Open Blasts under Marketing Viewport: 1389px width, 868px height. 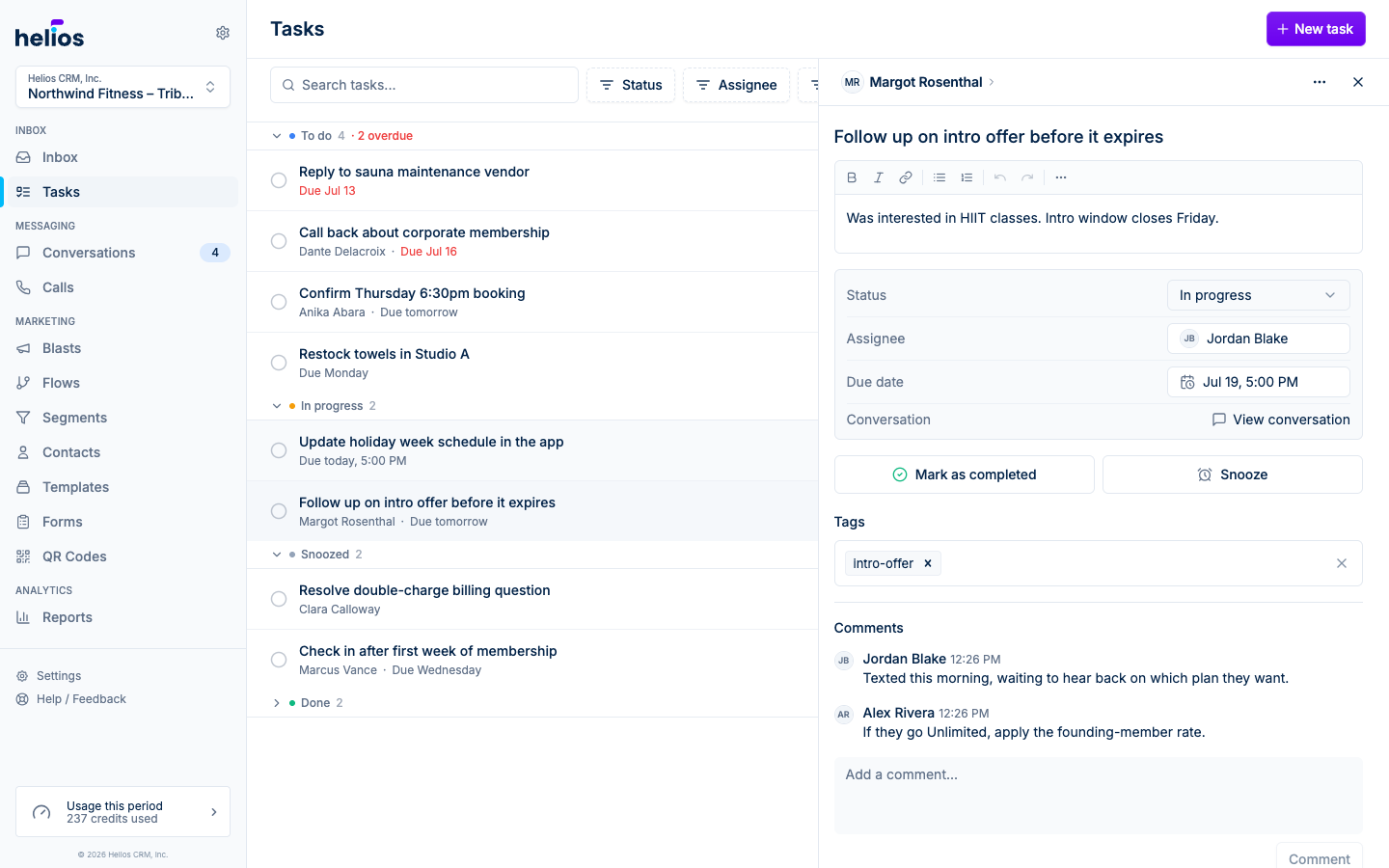pyautogui.click(x=123, y=348)
